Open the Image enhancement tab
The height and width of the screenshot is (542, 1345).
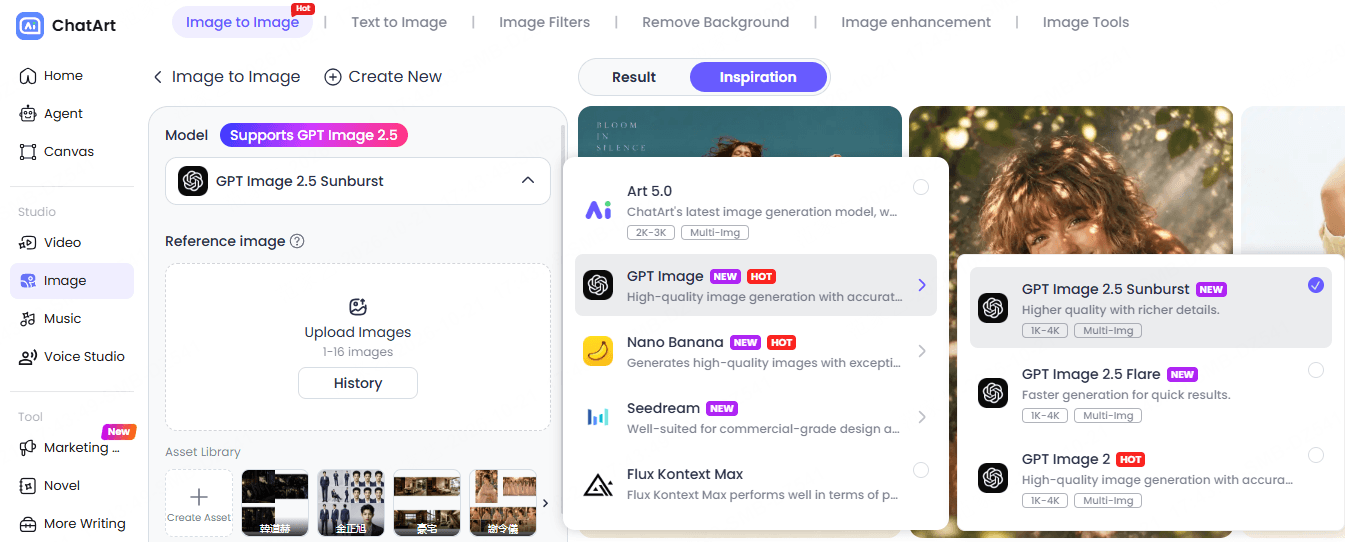click(x=916, y=22)
